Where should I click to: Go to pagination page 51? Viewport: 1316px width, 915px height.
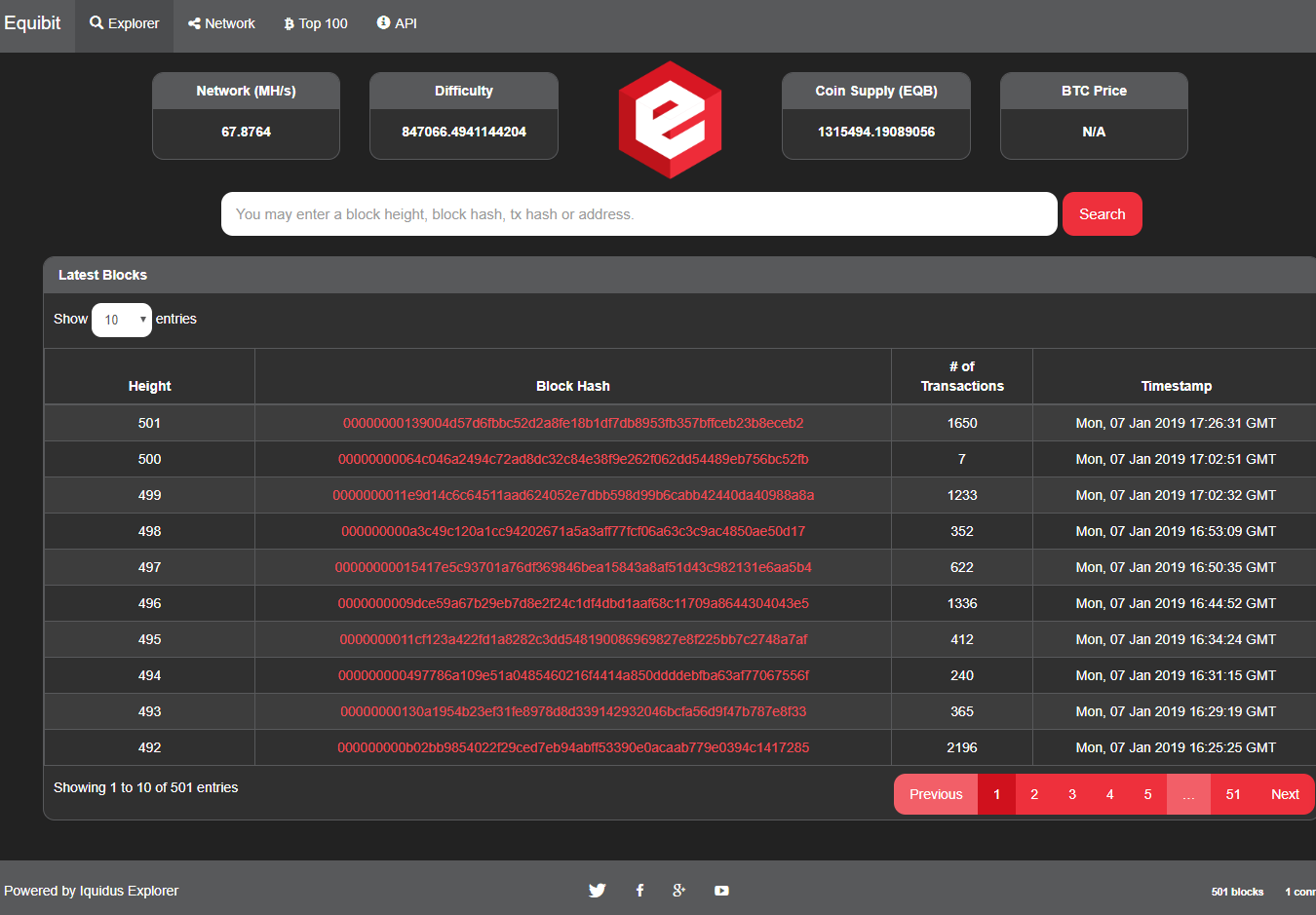coord(1233,794)
